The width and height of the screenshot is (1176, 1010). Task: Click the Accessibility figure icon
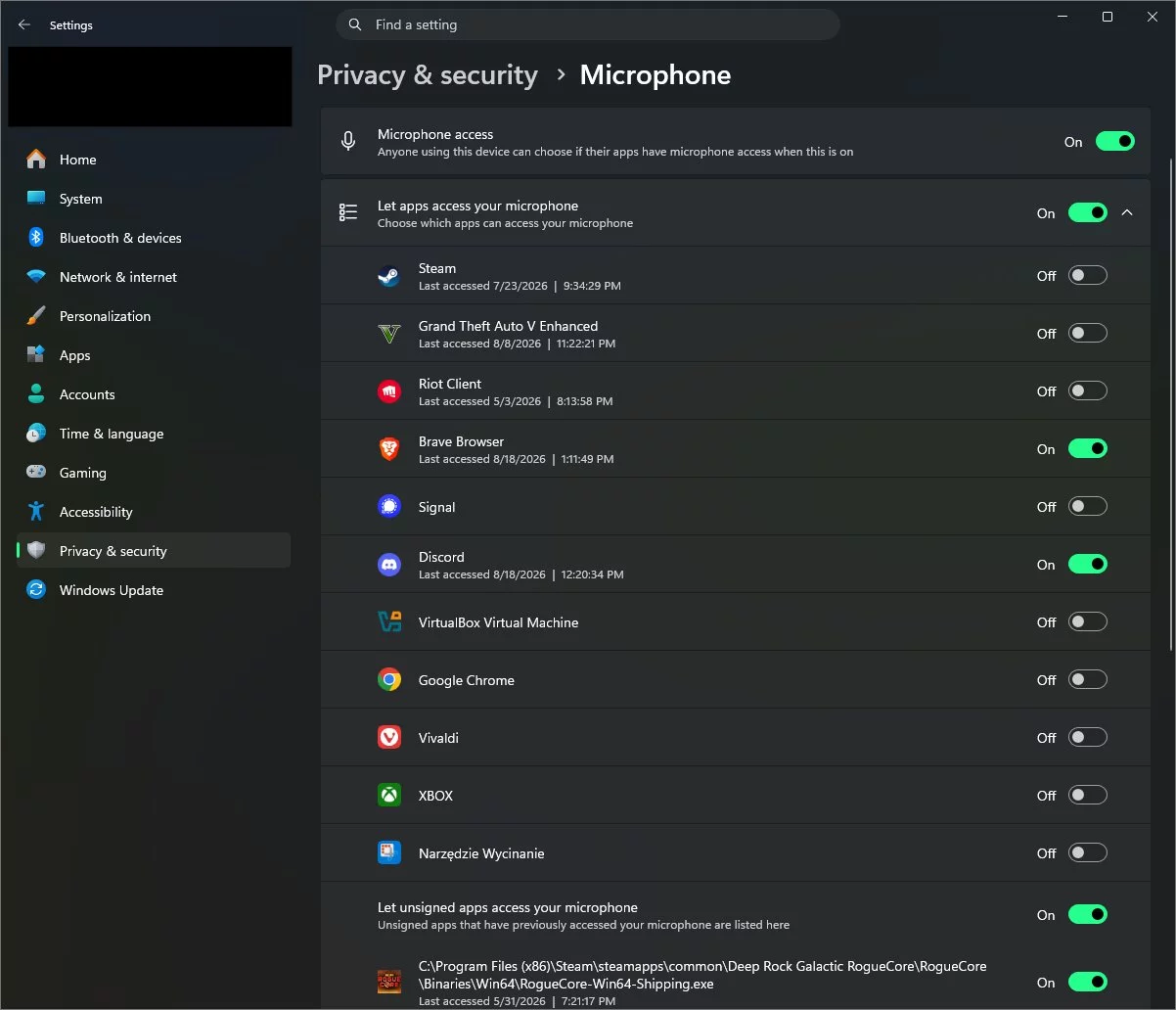[36, 512]
